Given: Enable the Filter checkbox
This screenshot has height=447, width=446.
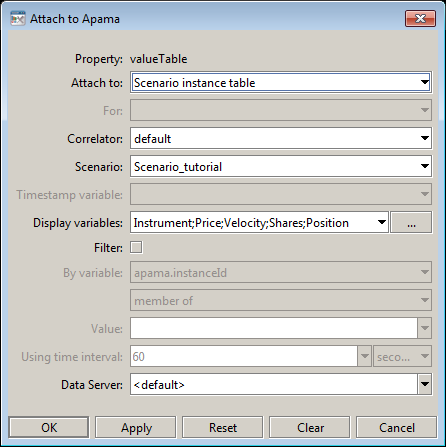Looking at the screenshot, I should pyautogui.click(x=136, y=247).
